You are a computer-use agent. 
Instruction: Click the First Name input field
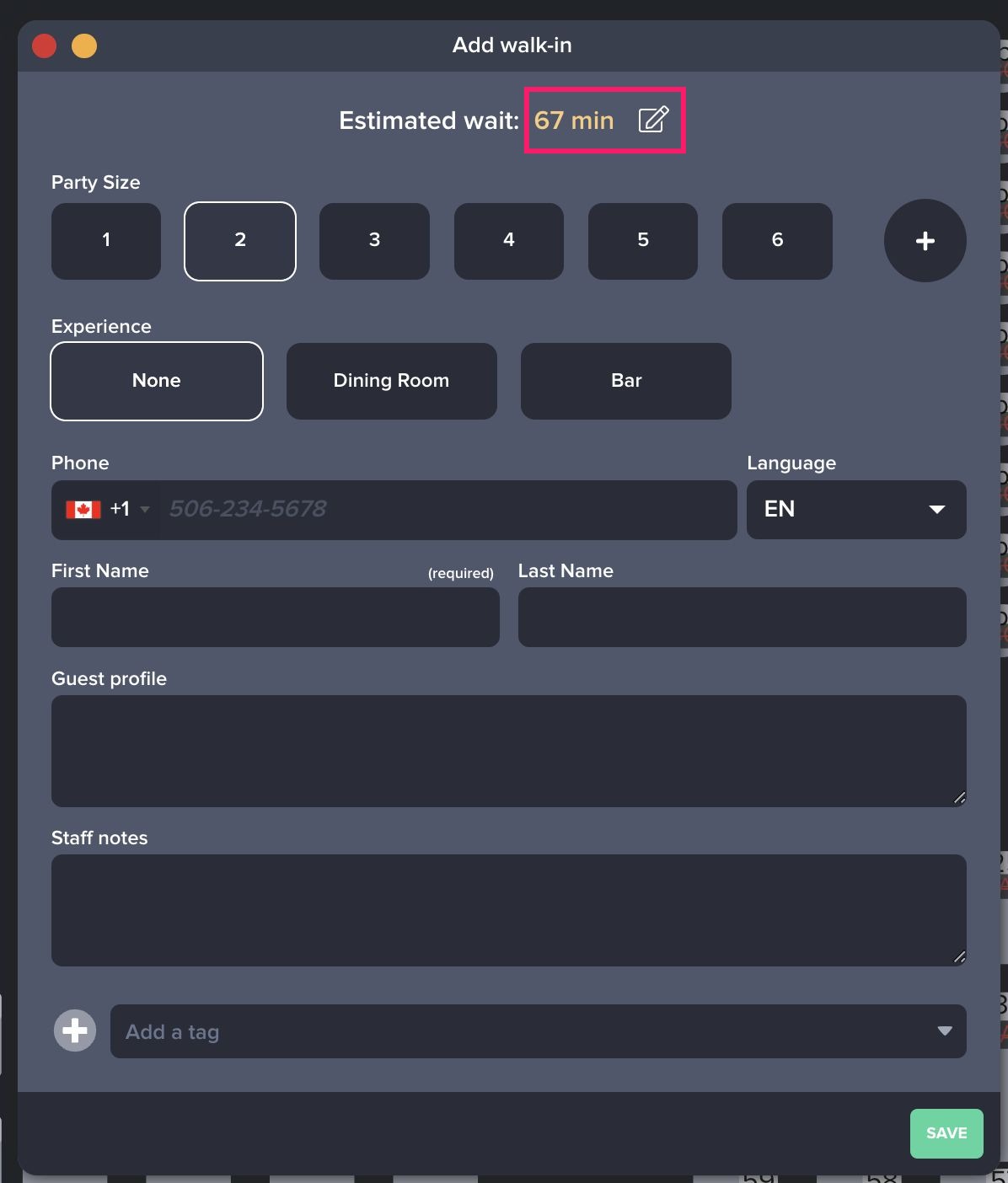point(275,618)
